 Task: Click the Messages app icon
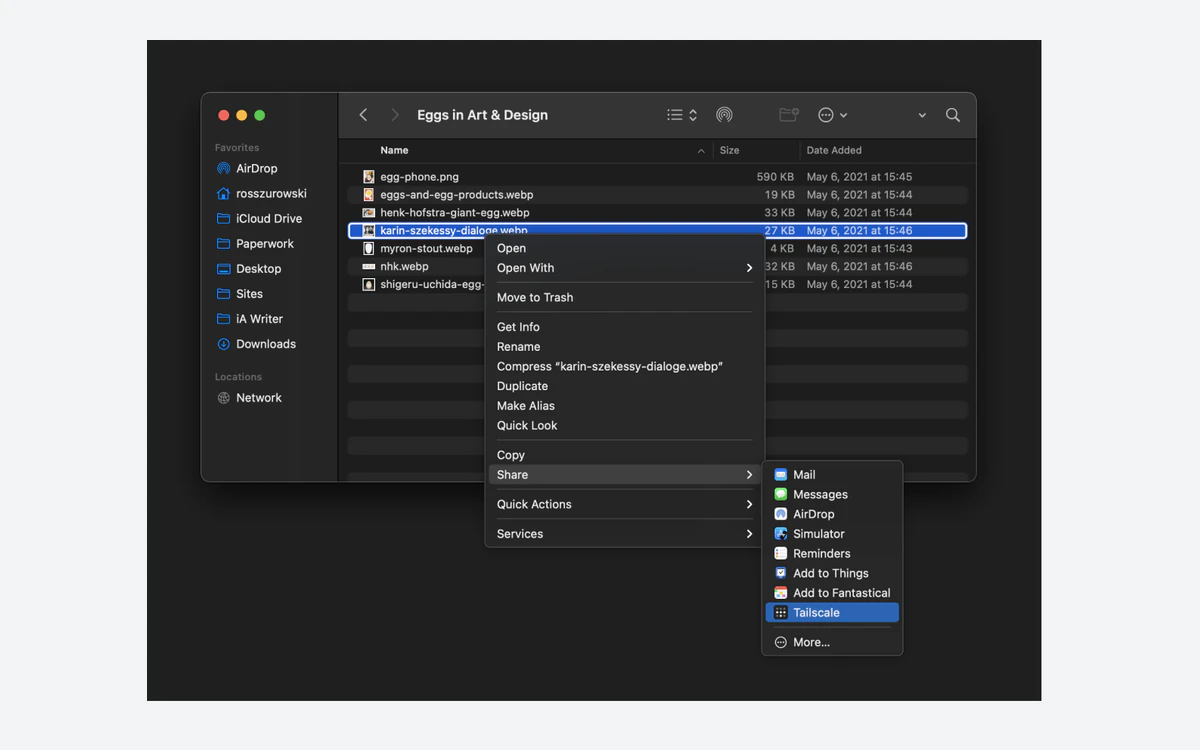pos(781,495)
